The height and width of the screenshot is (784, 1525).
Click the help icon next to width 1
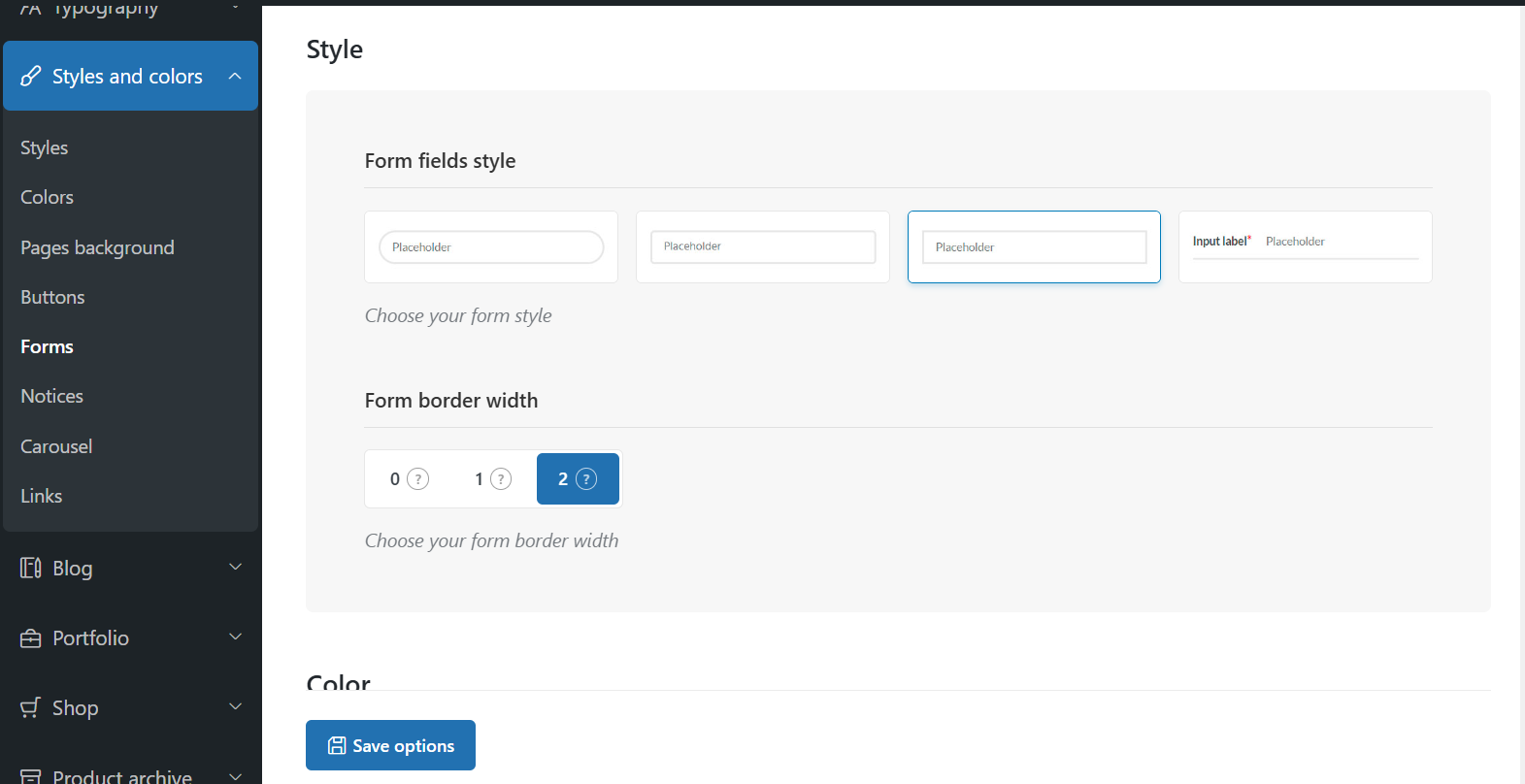pyautogui.click(x=501, y=478)
